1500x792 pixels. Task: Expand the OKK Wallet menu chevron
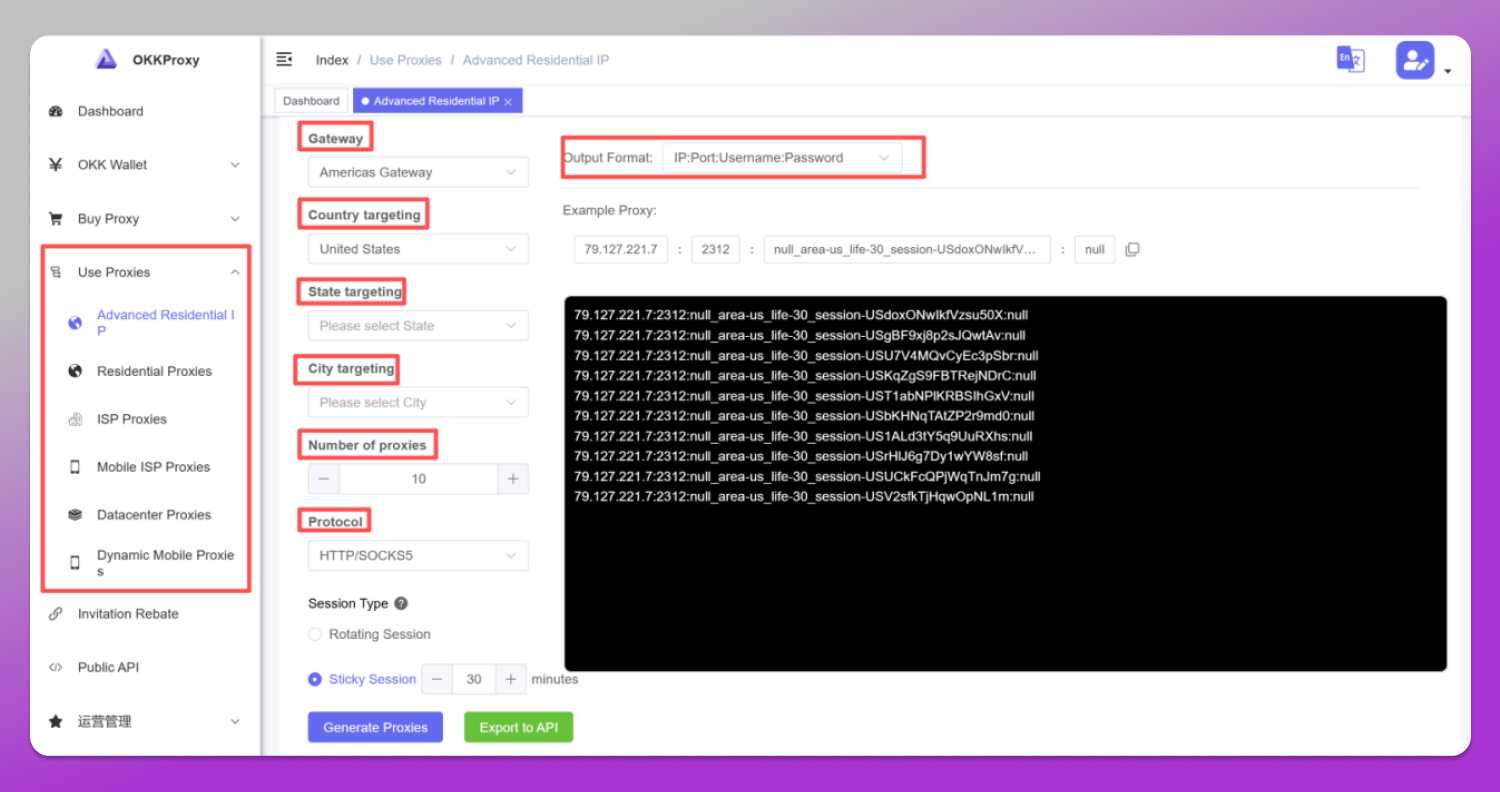pyautogui.click(x=235, y=165)
